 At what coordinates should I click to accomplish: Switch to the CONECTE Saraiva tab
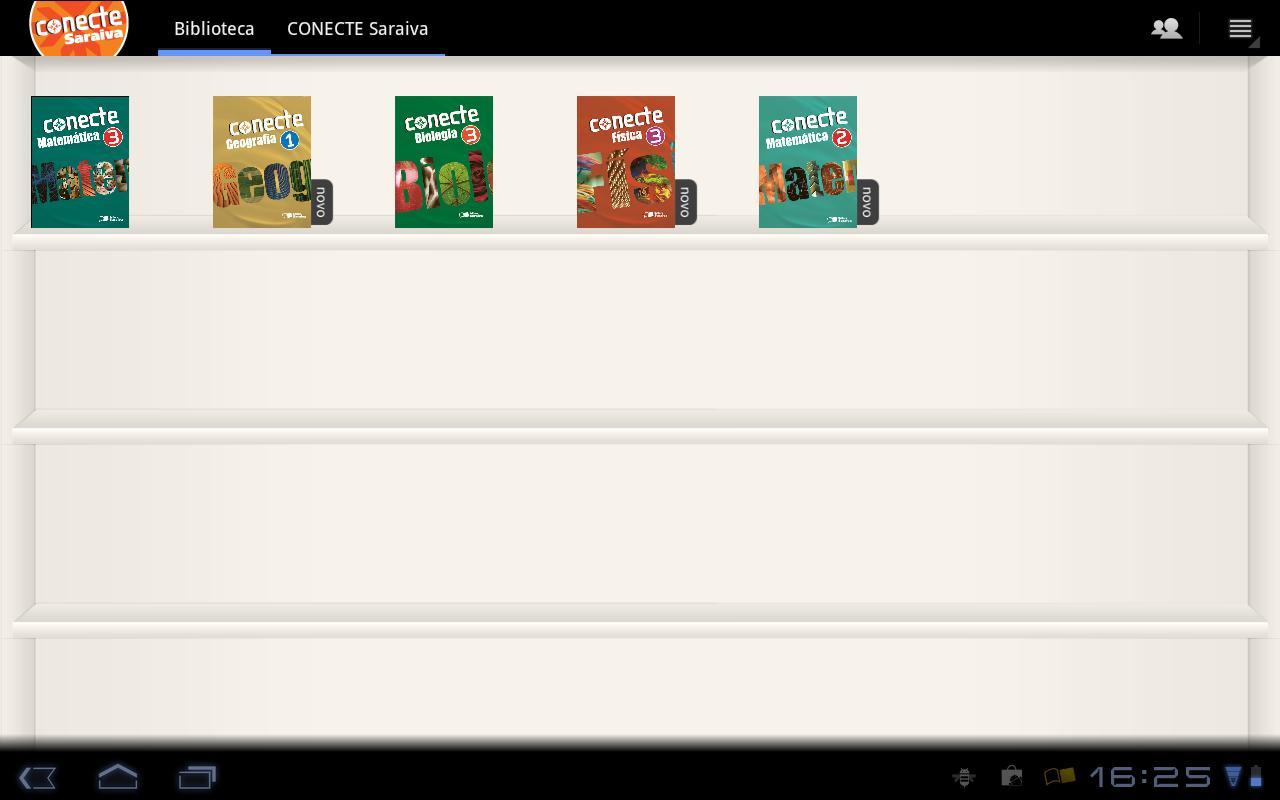(357, 28)
